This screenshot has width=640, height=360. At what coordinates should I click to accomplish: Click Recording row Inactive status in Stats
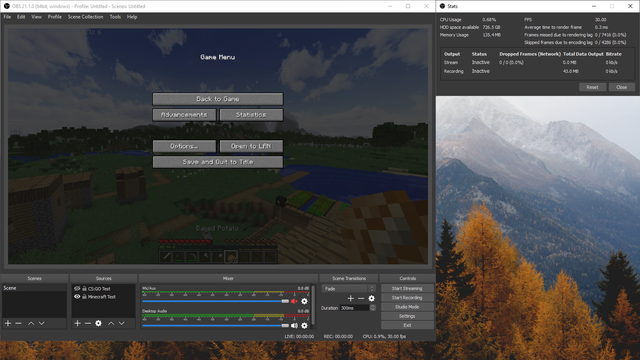point(480,71)
